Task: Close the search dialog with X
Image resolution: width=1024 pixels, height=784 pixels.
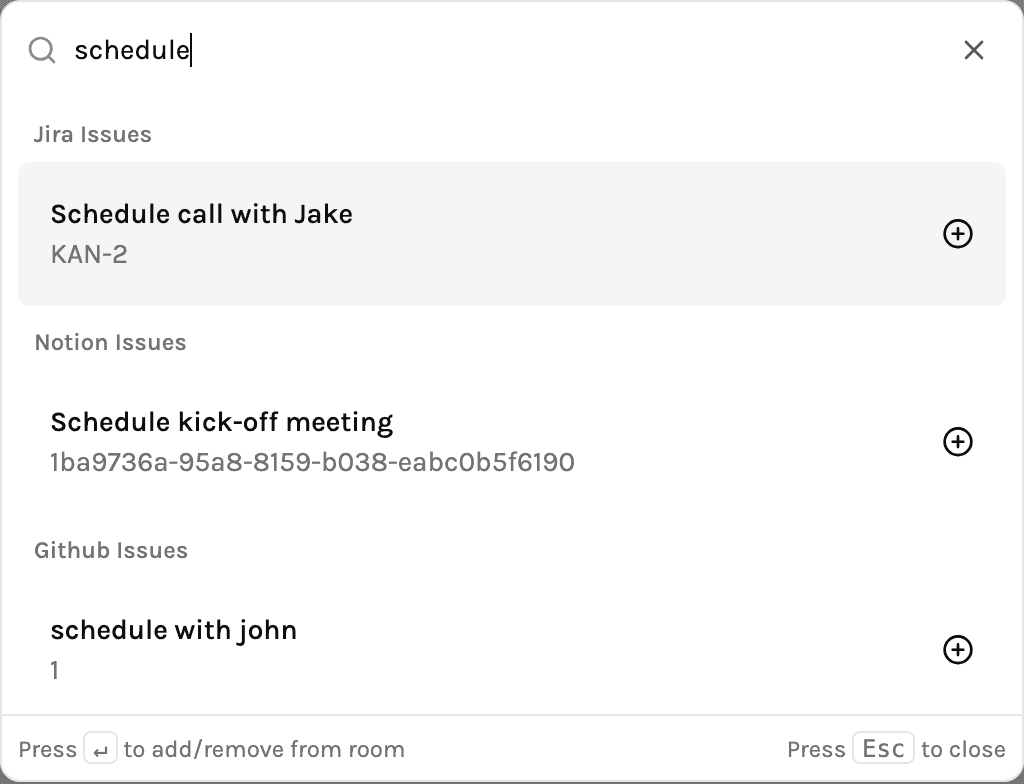Action: click(x=974, y=50)
